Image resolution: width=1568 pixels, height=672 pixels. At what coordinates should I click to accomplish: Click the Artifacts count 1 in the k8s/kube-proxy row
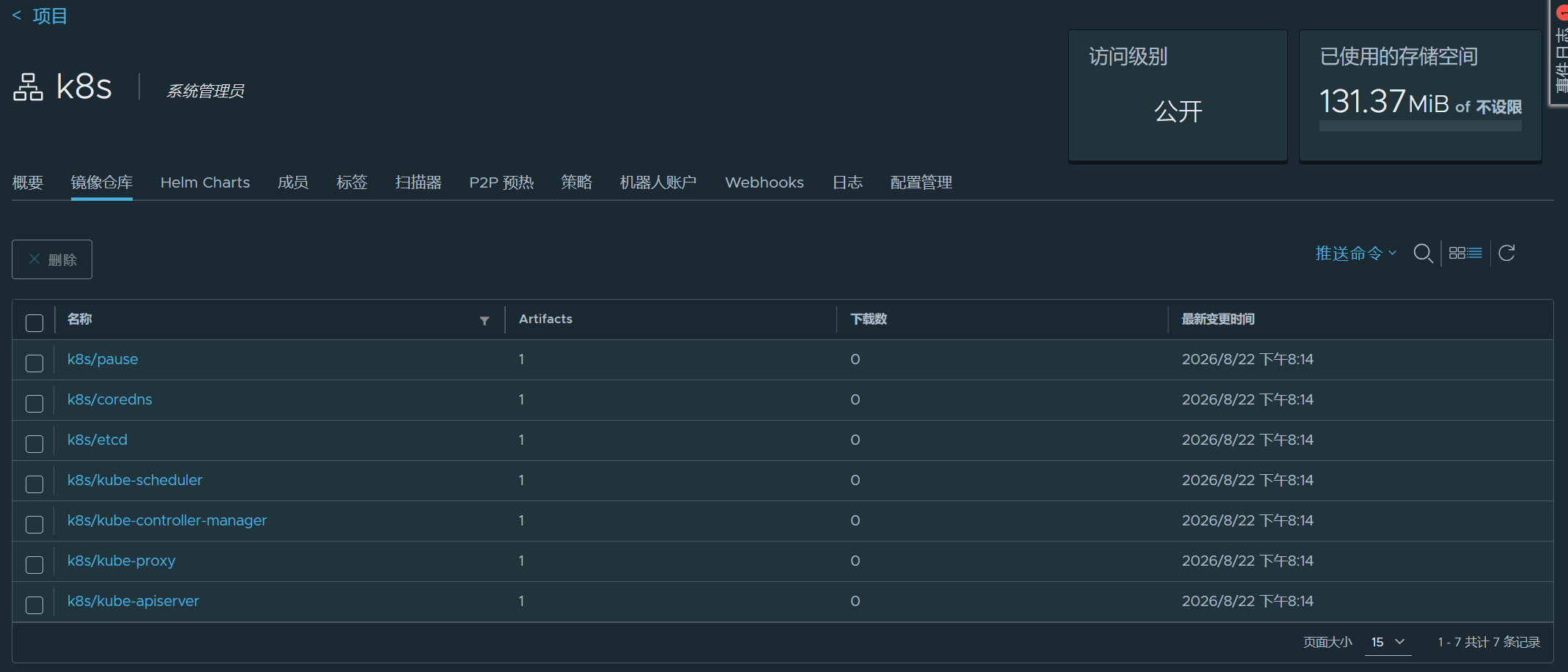point(521,561)
